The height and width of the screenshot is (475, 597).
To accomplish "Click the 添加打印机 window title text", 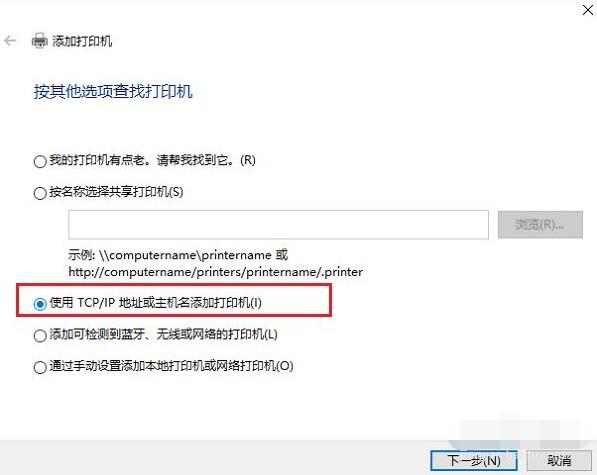I will (82, 41).
